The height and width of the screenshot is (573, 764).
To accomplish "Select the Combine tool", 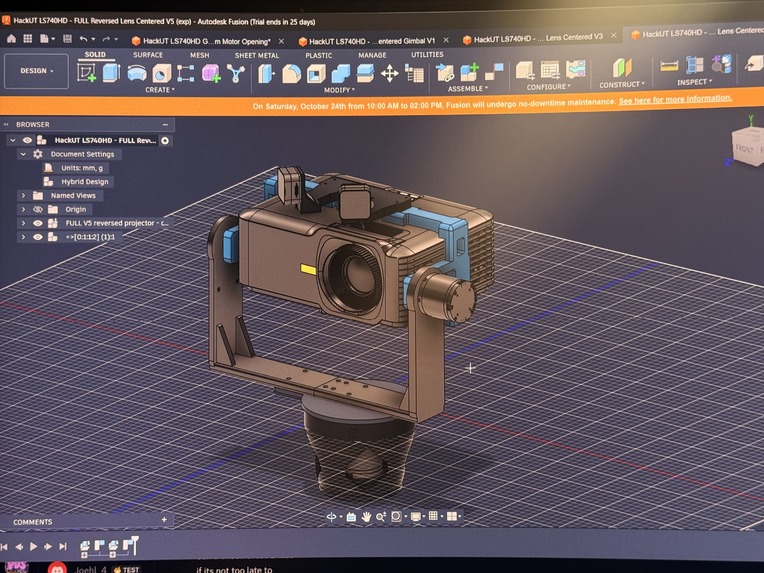I will pyautogui.click(x=341, y=74).
